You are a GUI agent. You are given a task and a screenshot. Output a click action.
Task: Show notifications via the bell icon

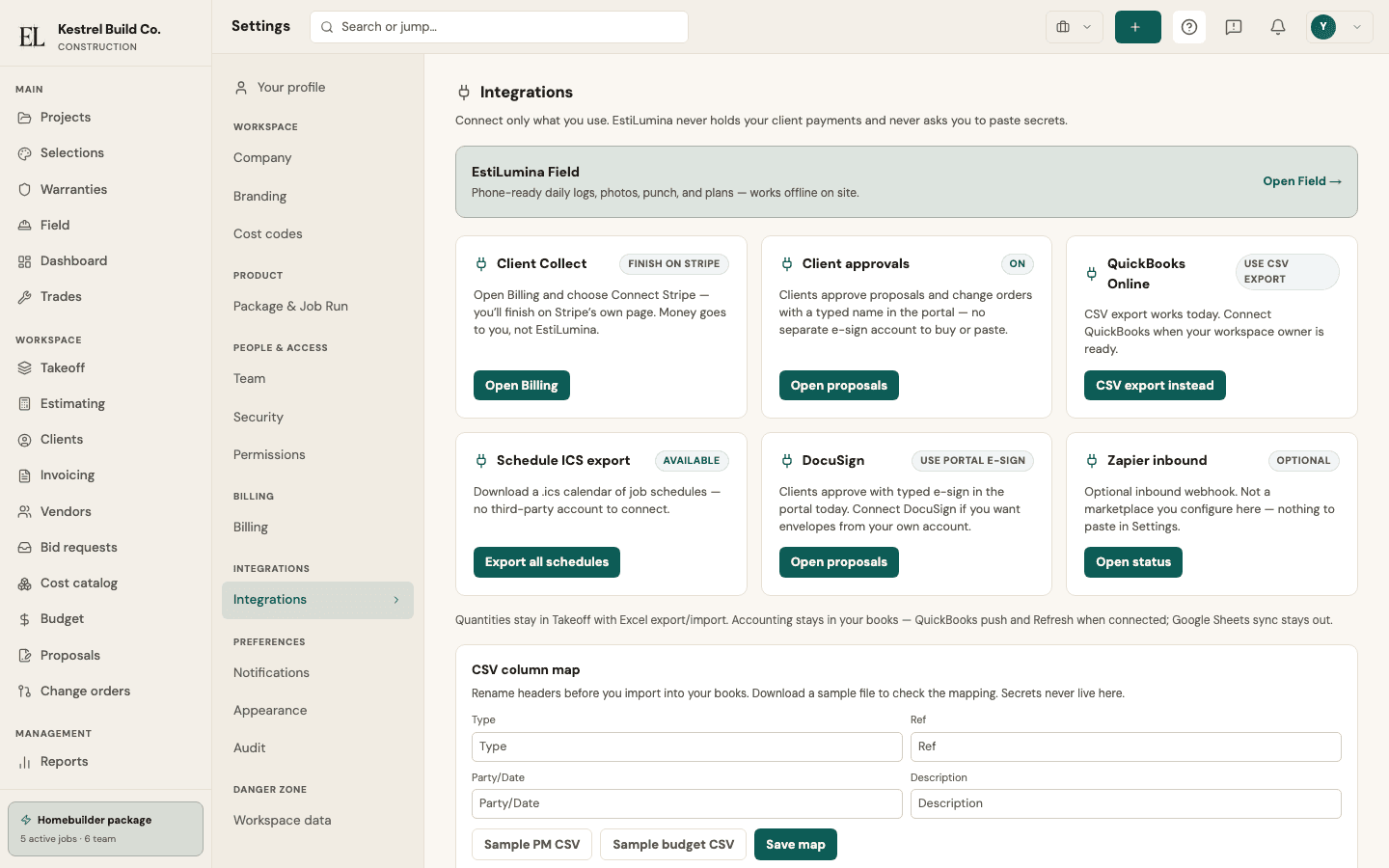[x=1278, y=27]
